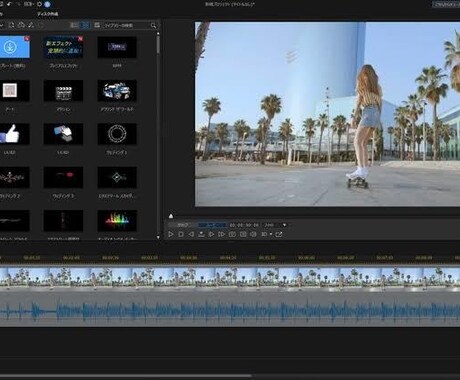Click the library scrollbar up arrow
The width and height of the screenshot is (460, 380).
pos(158,34)
